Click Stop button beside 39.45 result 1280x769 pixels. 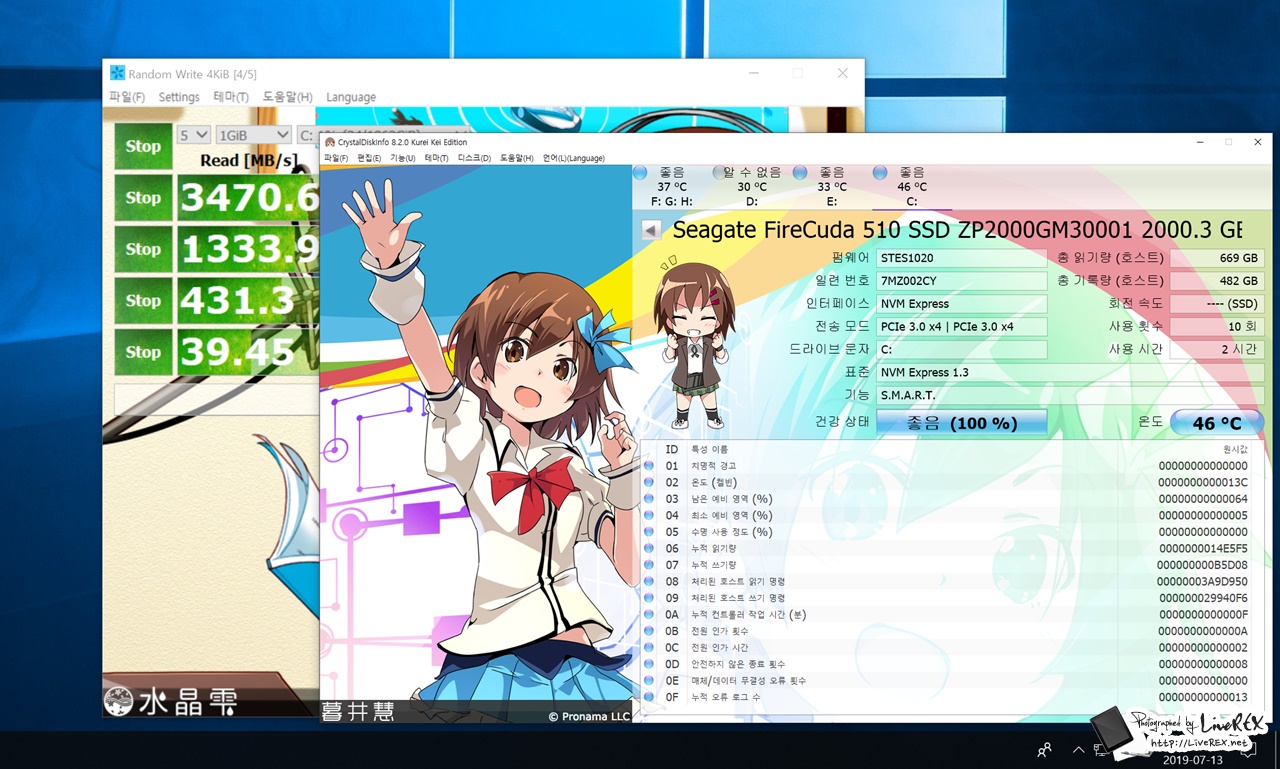point(143,352)
